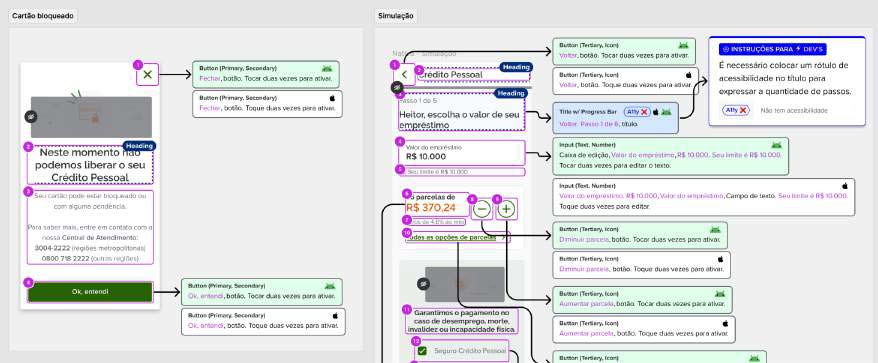
Task: Click the Android icon in the Voltar annotation
Action: pos(683,45)
